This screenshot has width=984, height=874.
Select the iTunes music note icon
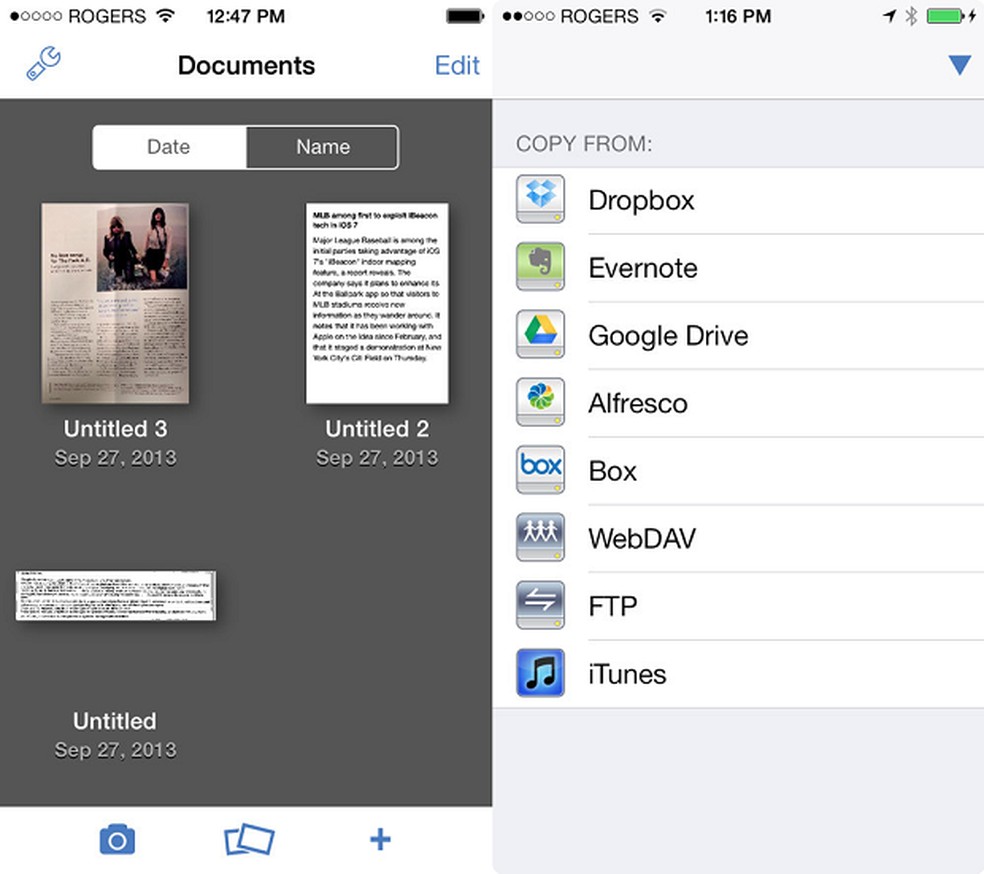click(x=540, y=673)
